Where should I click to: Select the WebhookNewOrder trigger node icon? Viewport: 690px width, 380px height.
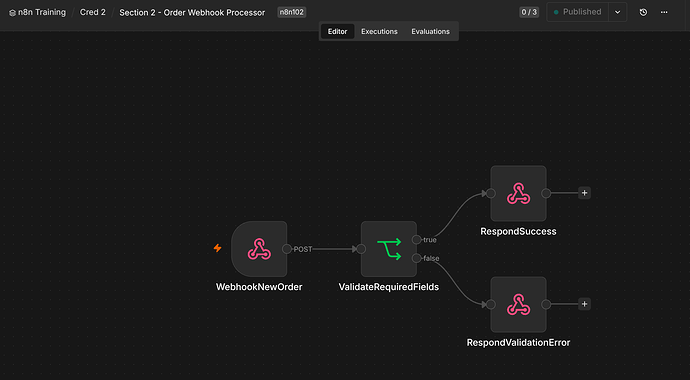tap(259, 249)
